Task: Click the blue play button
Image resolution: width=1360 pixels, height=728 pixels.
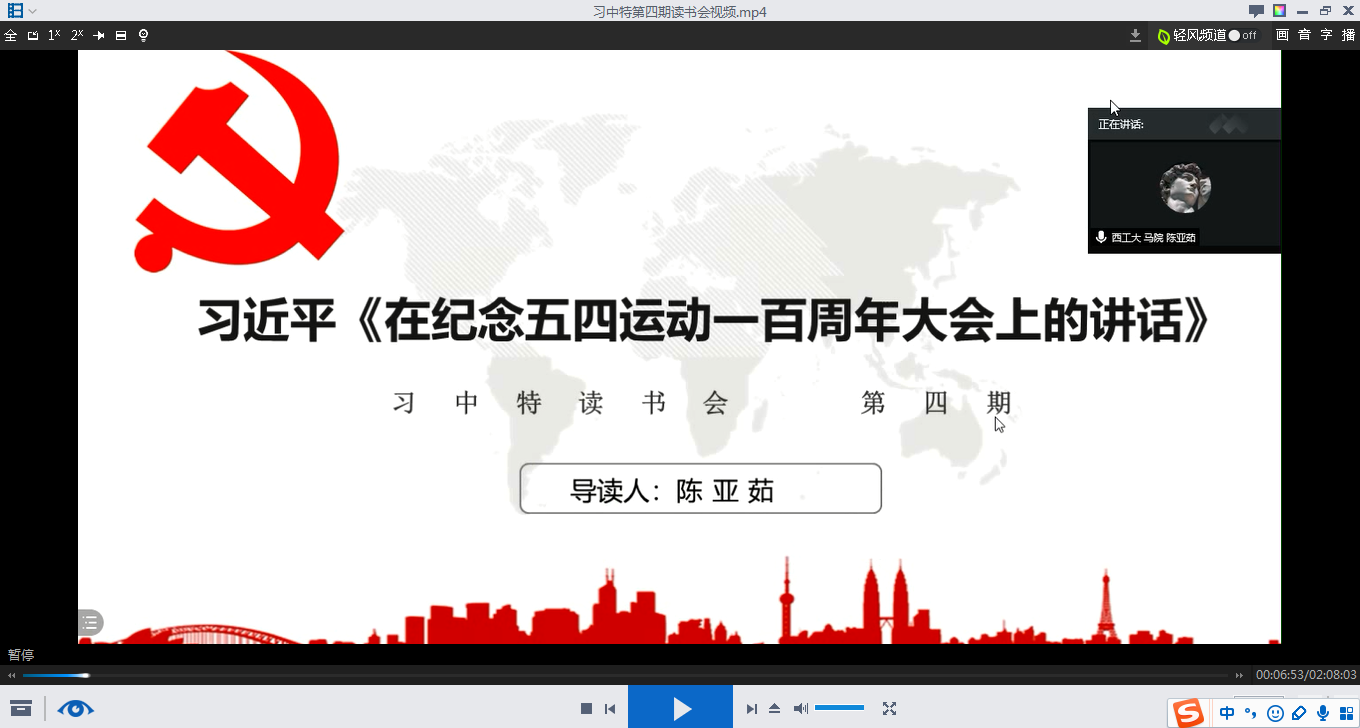Action: click(680, 708)
